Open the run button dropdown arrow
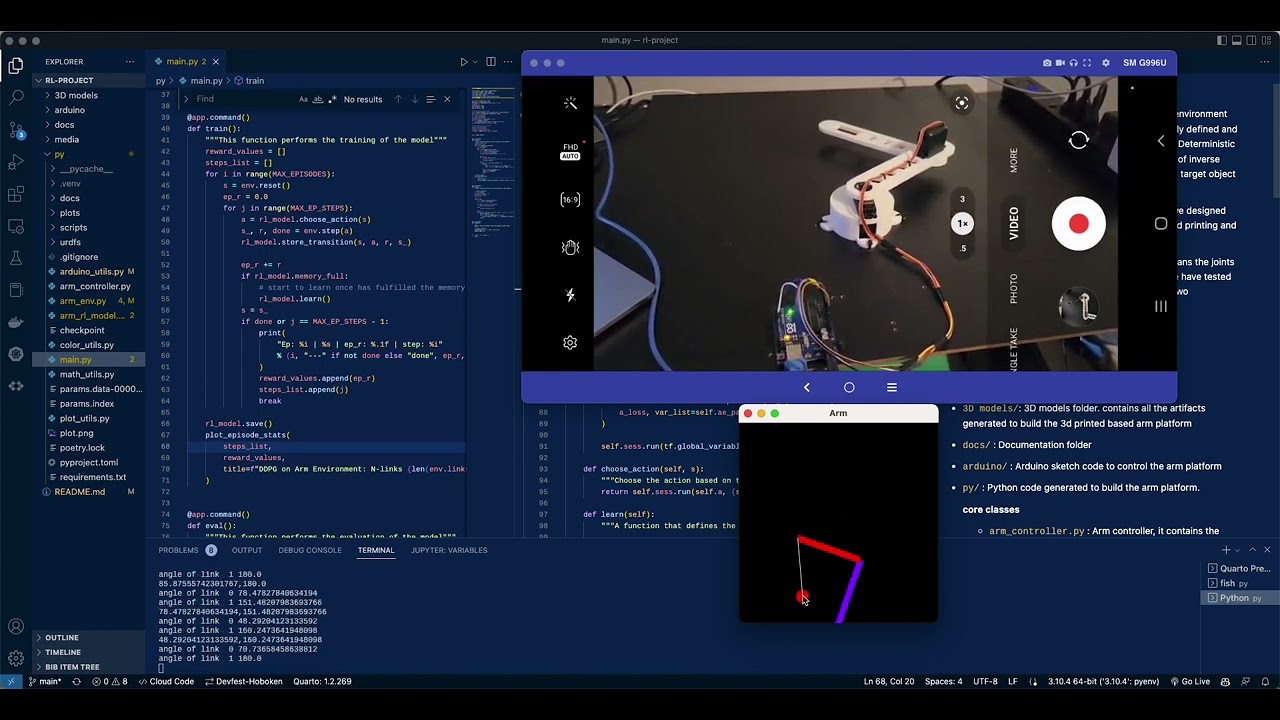 (x=474, y=62)
